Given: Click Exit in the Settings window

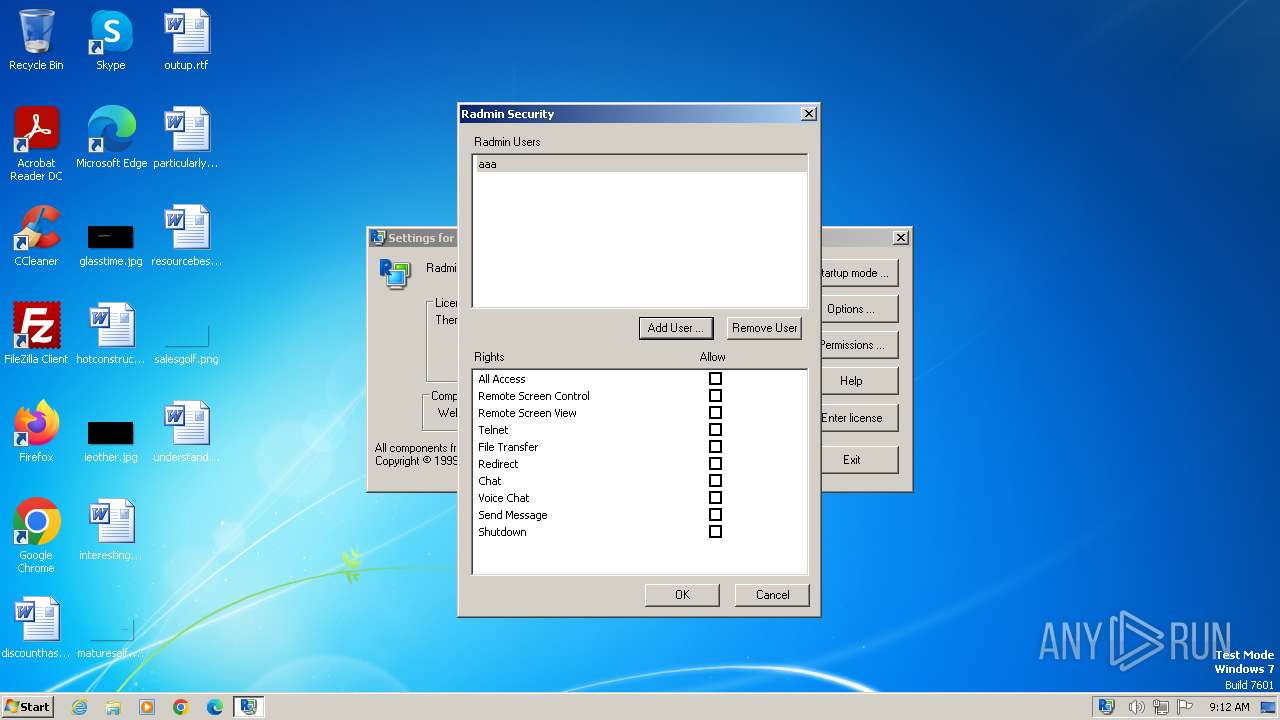Looking at the screenshot, I should [x=859, y=460].
